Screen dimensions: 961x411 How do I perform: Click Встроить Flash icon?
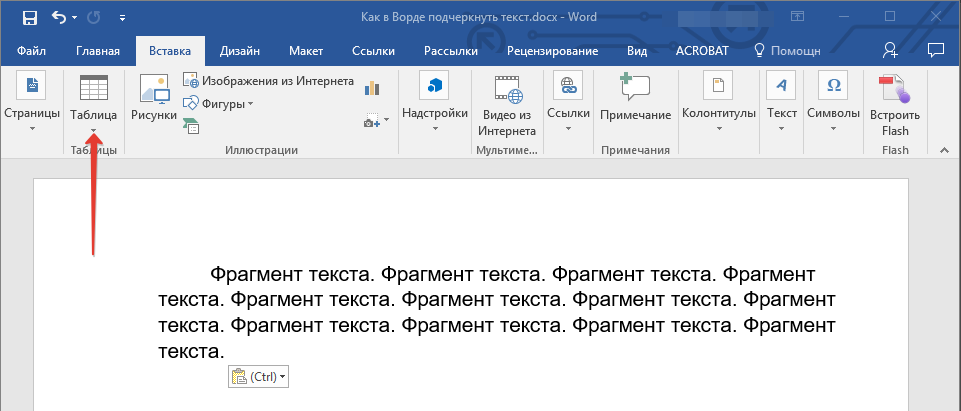pyautogui.click(x=895, y=105)
